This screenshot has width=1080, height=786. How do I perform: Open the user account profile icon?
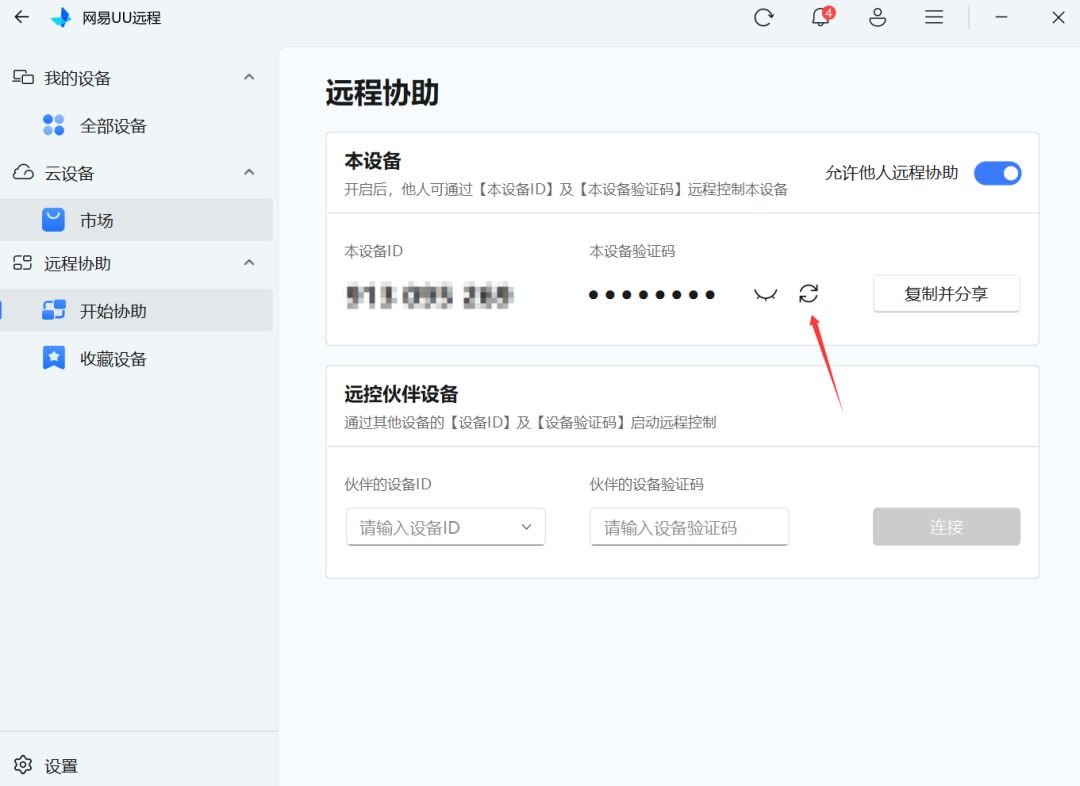(x=878, y=17)
